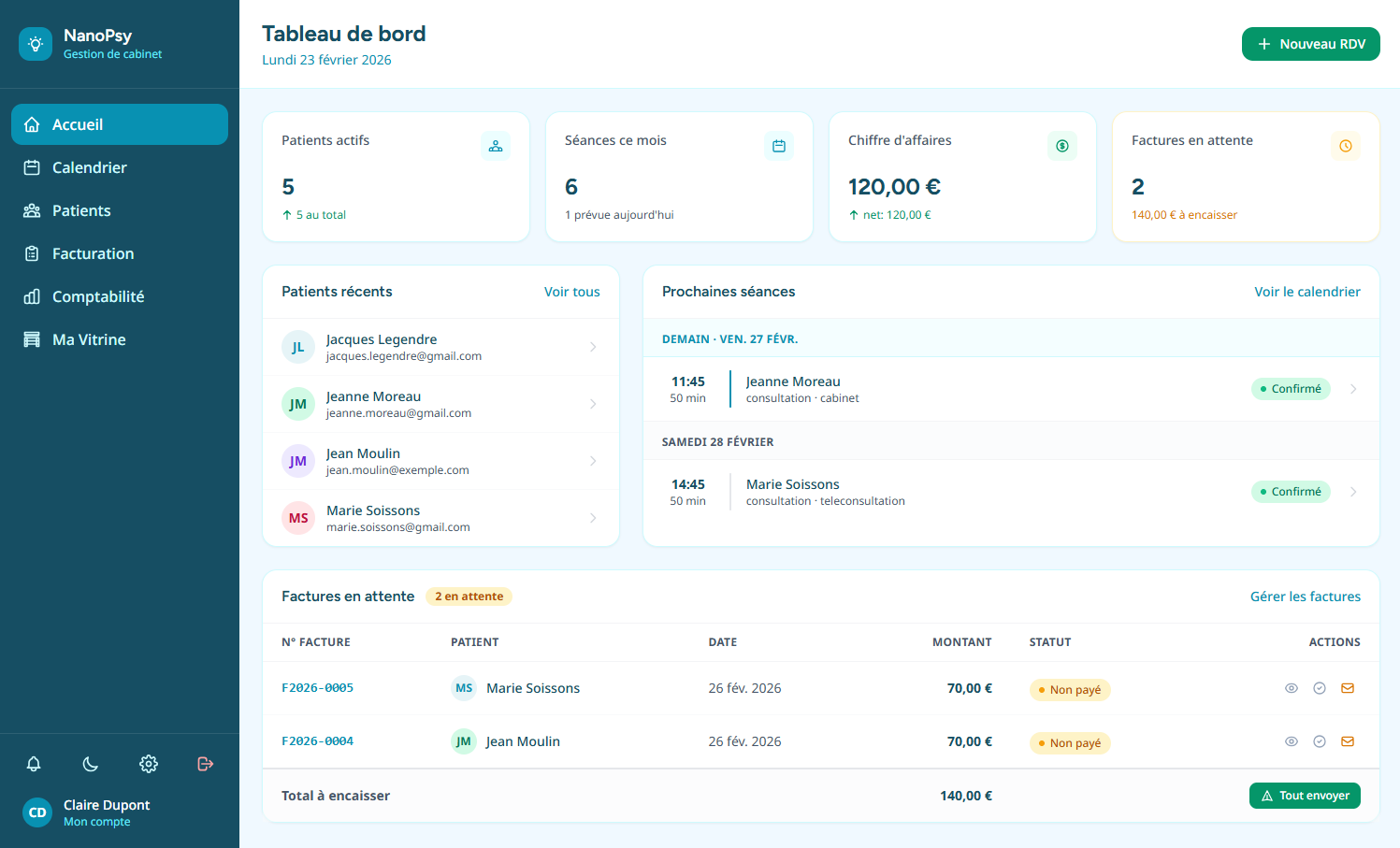Viewport: 1400px width, 848px height.
Task: Open invoice number F2026-0004
Action: [317, 741]
